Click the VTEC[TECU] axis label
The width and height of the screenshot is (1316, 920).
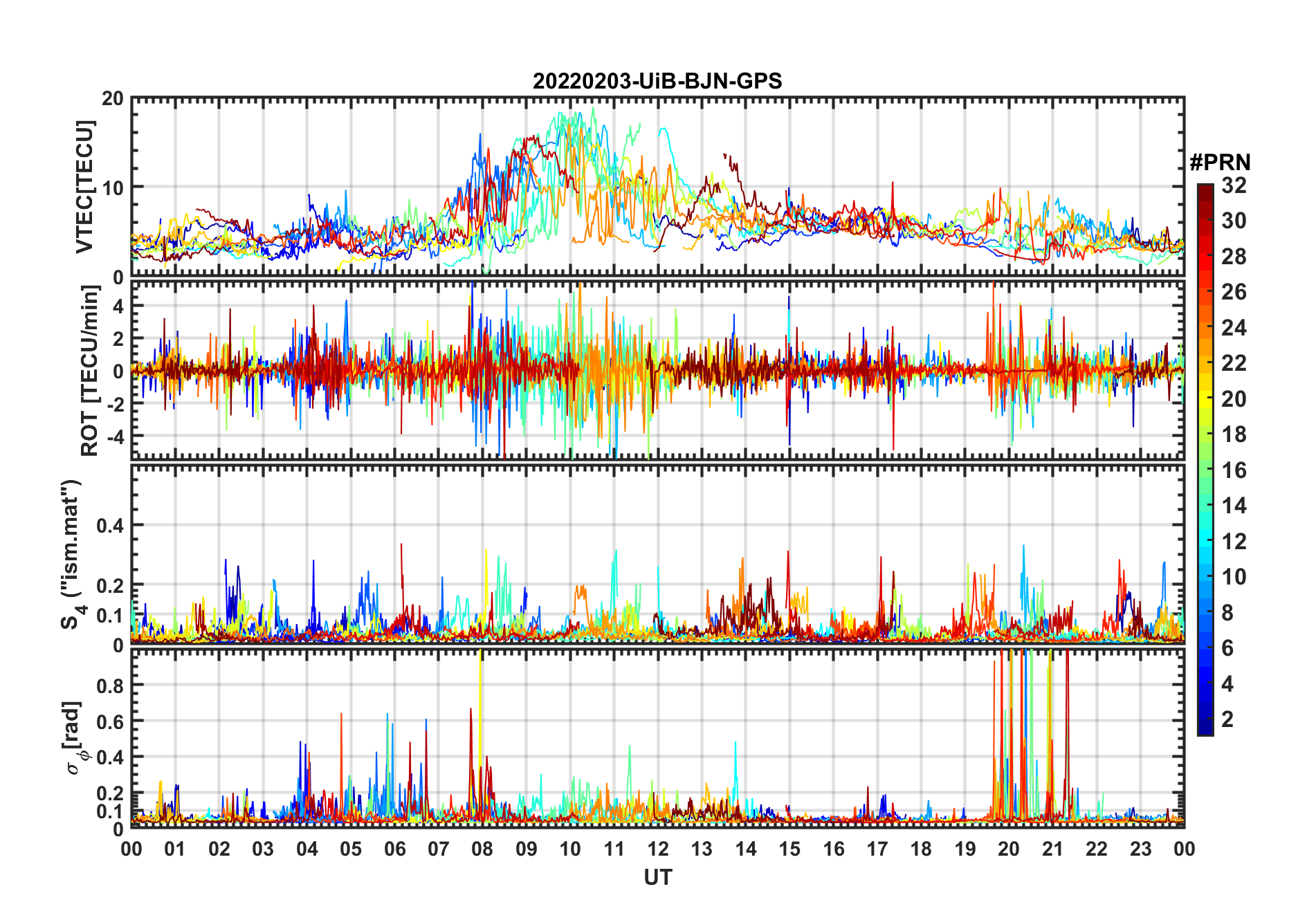pos(84,187)
